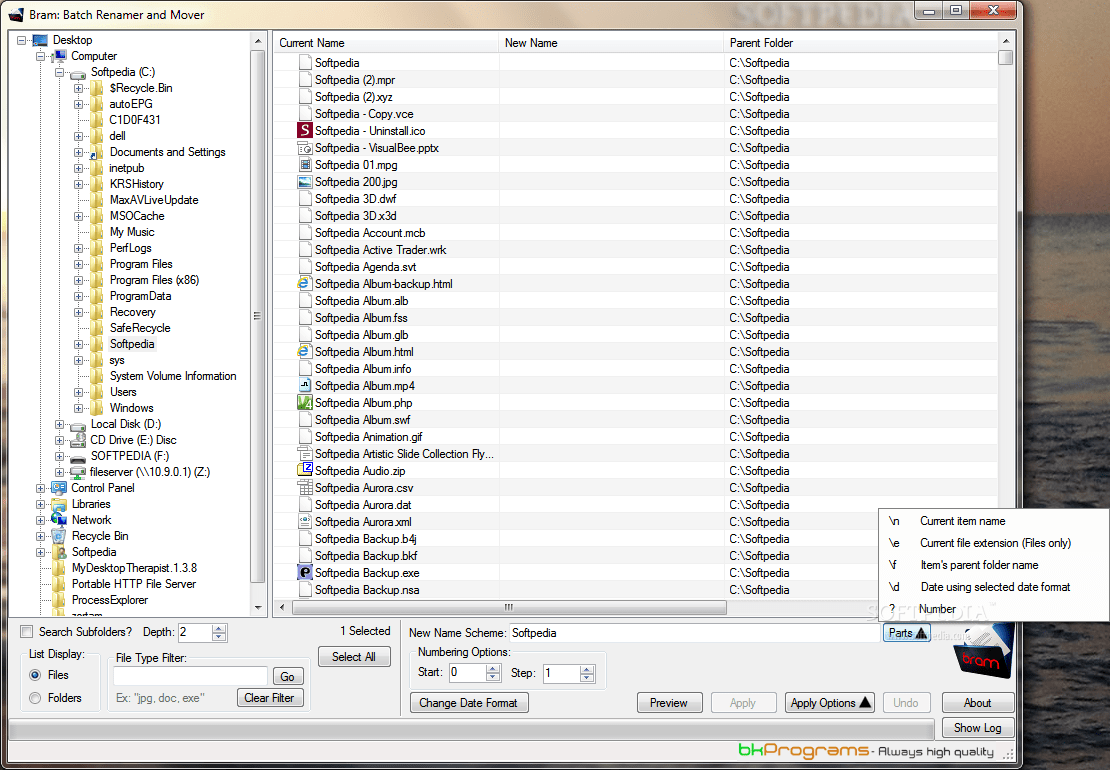Click the horizontal scrollbar of file list
The height and width of the screenshot is (770, 1110).
click(509, 607)
